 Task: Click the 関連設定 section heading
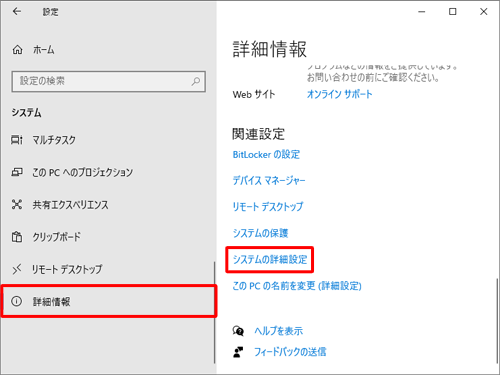258,134
